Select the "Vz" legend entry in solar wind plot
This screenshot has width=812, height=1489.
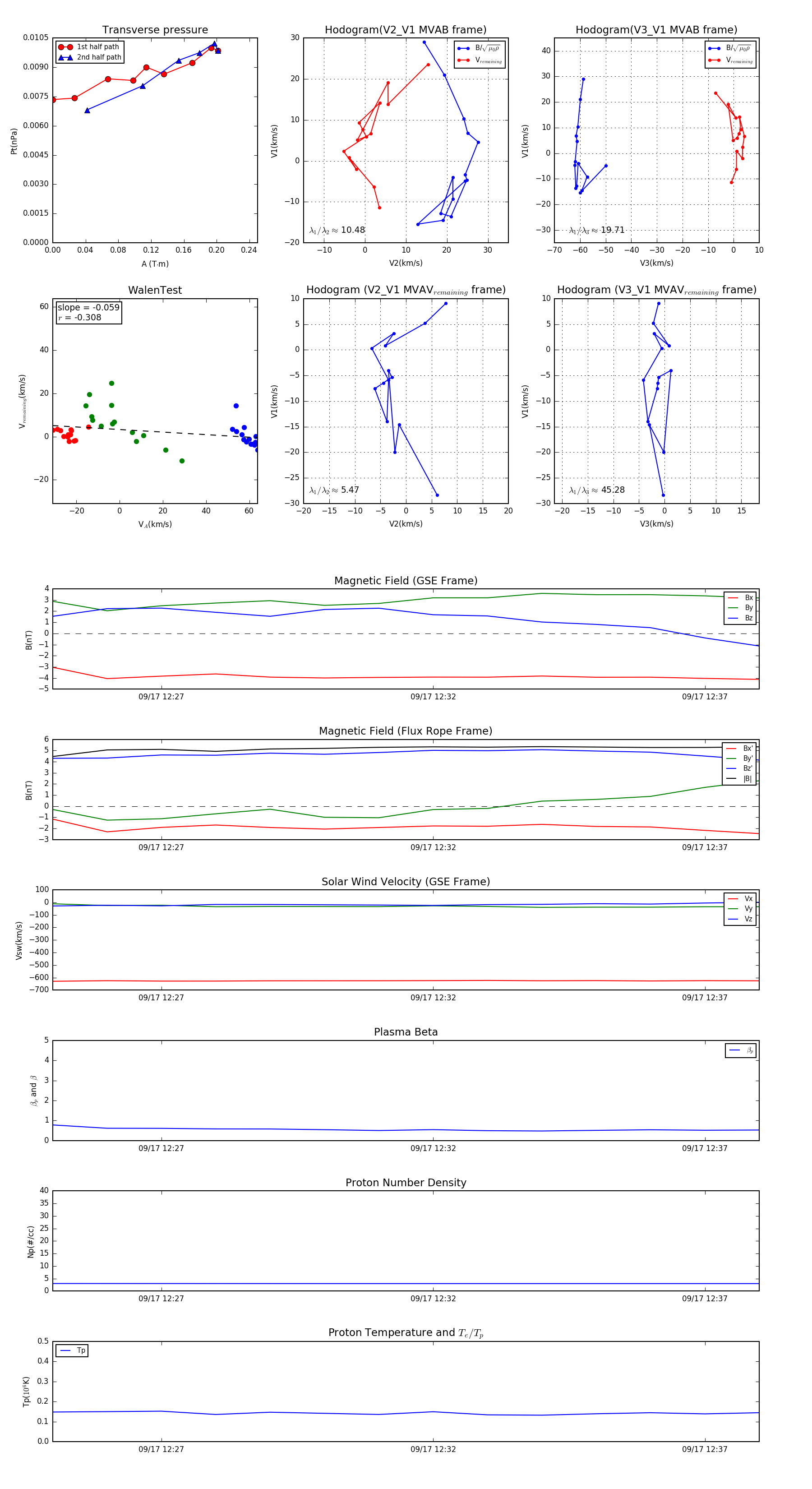coord(740,920)
